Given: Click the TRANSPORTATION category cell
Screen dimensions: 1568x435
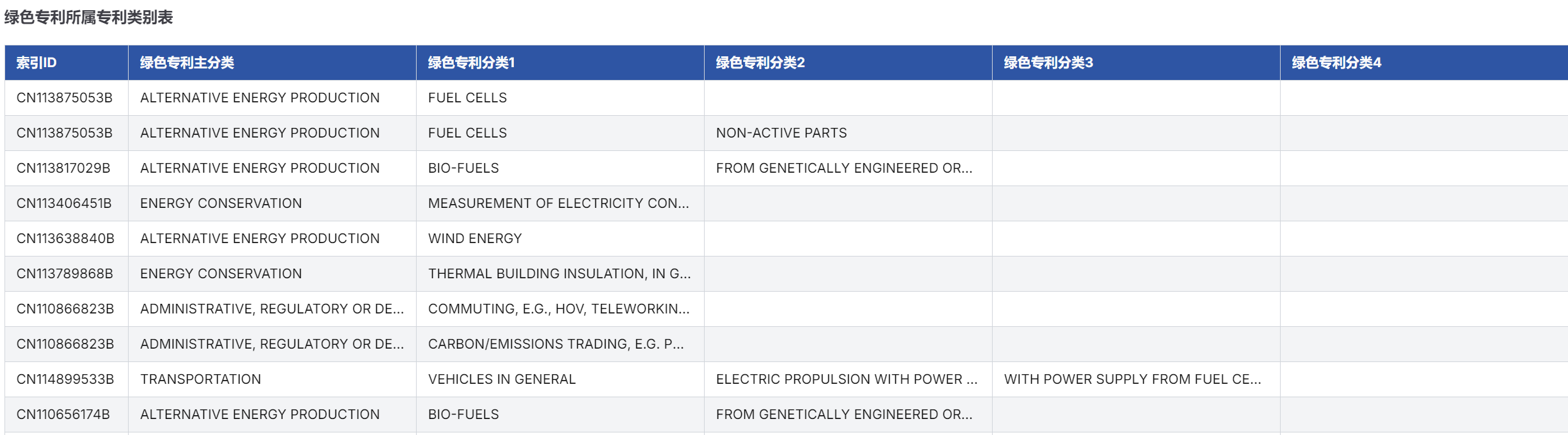Looking at the screenshot, I should [x=200, y=379].
